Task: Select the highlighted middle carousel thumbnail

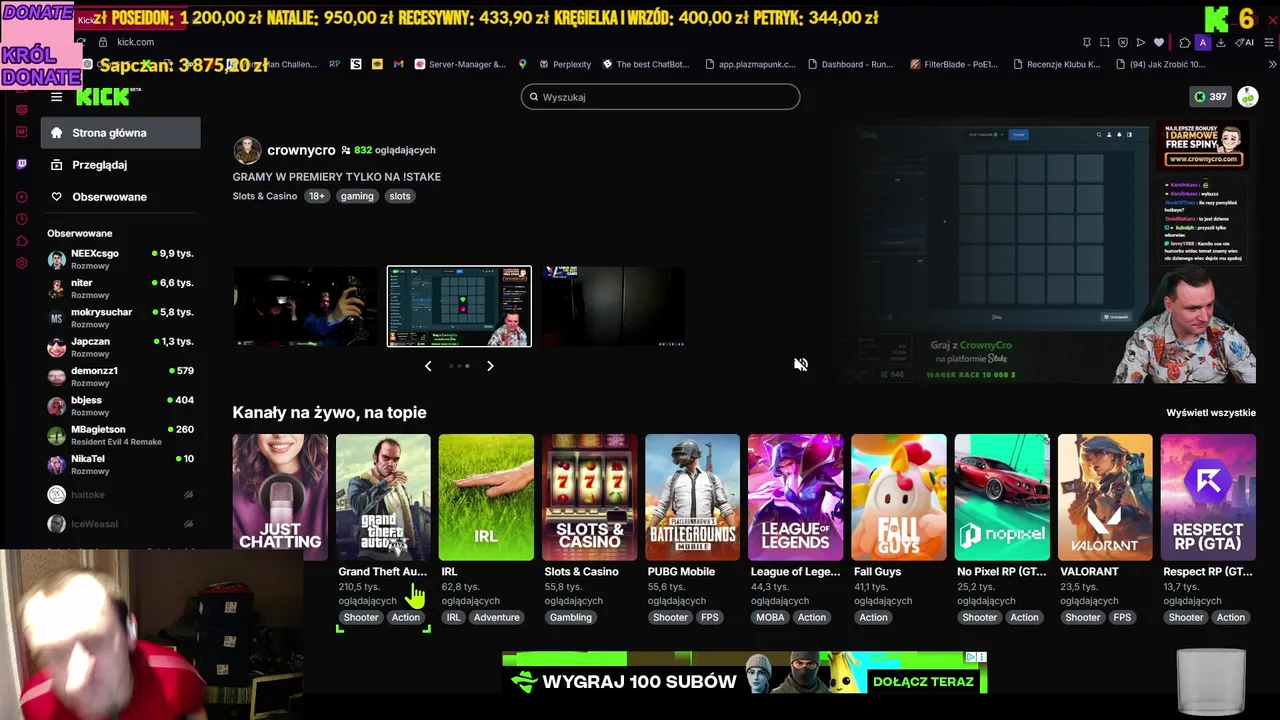Action: [x=459, y=306]
